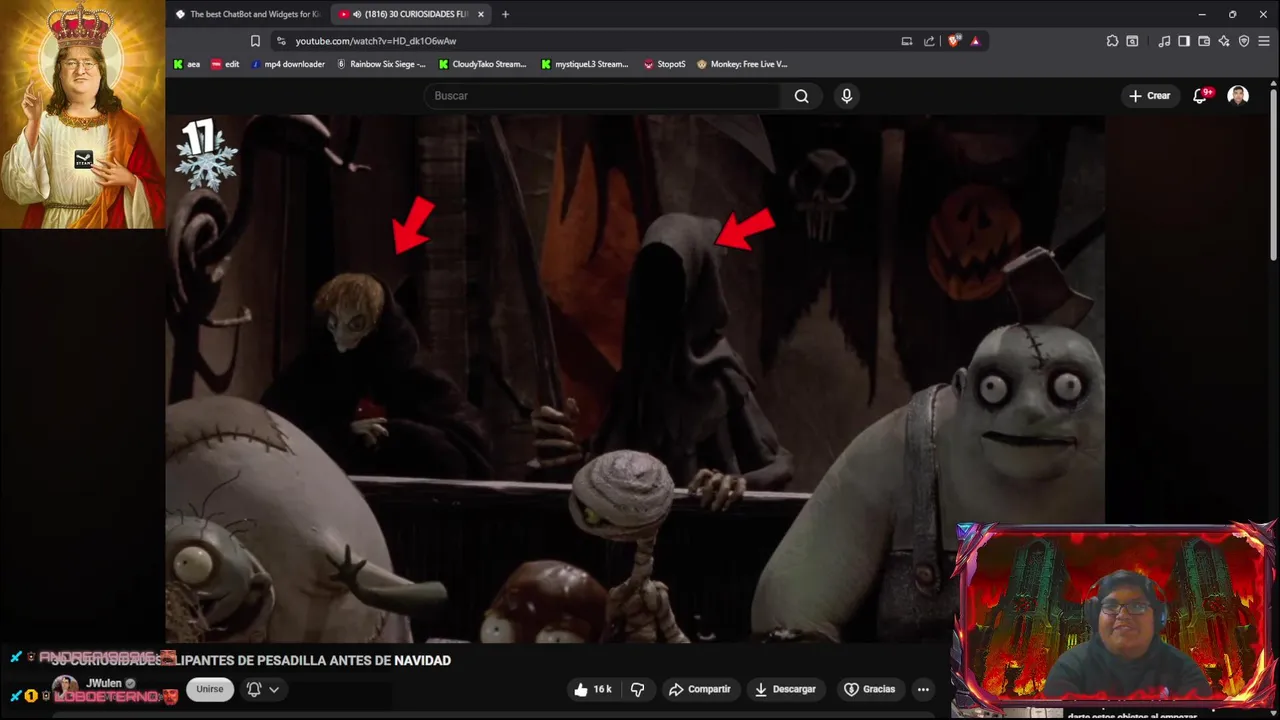Open the 'Monkey: Free Live V...' bookmark
This screenshot has height=720, width=1280.
coord(742,64)
